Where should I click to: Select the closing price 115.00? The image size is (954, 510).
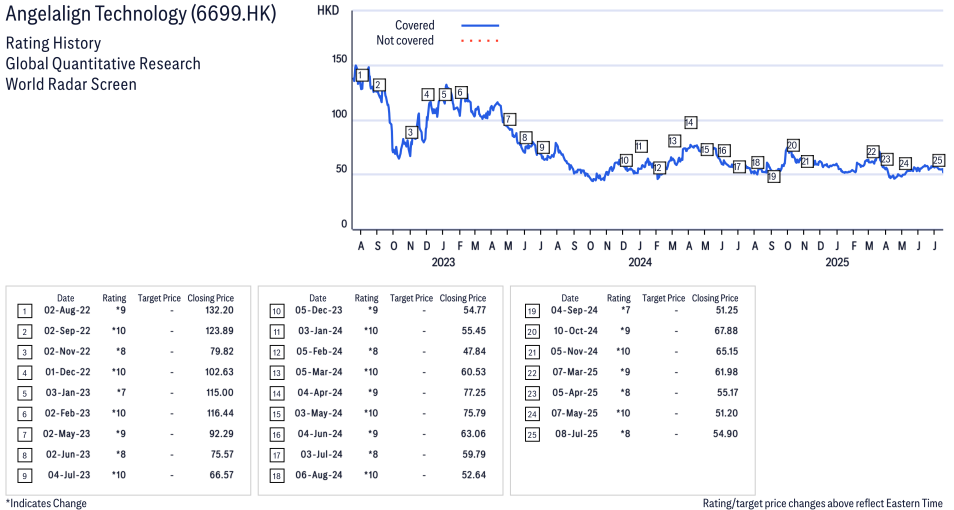coord(220,393)
